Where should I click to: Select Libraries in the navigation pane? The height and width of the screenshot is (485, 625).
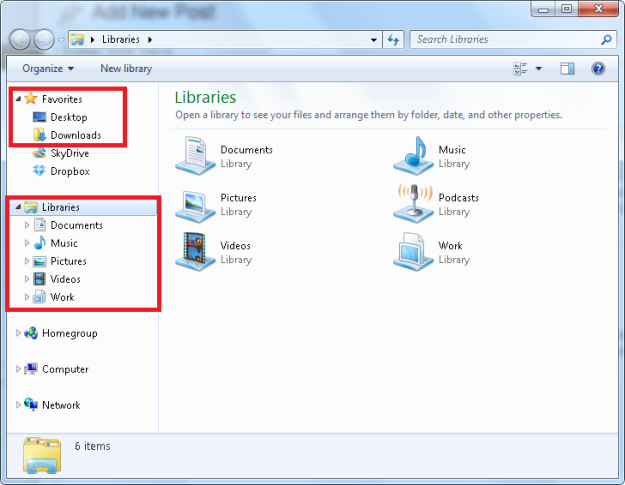(x=82, y=207)
